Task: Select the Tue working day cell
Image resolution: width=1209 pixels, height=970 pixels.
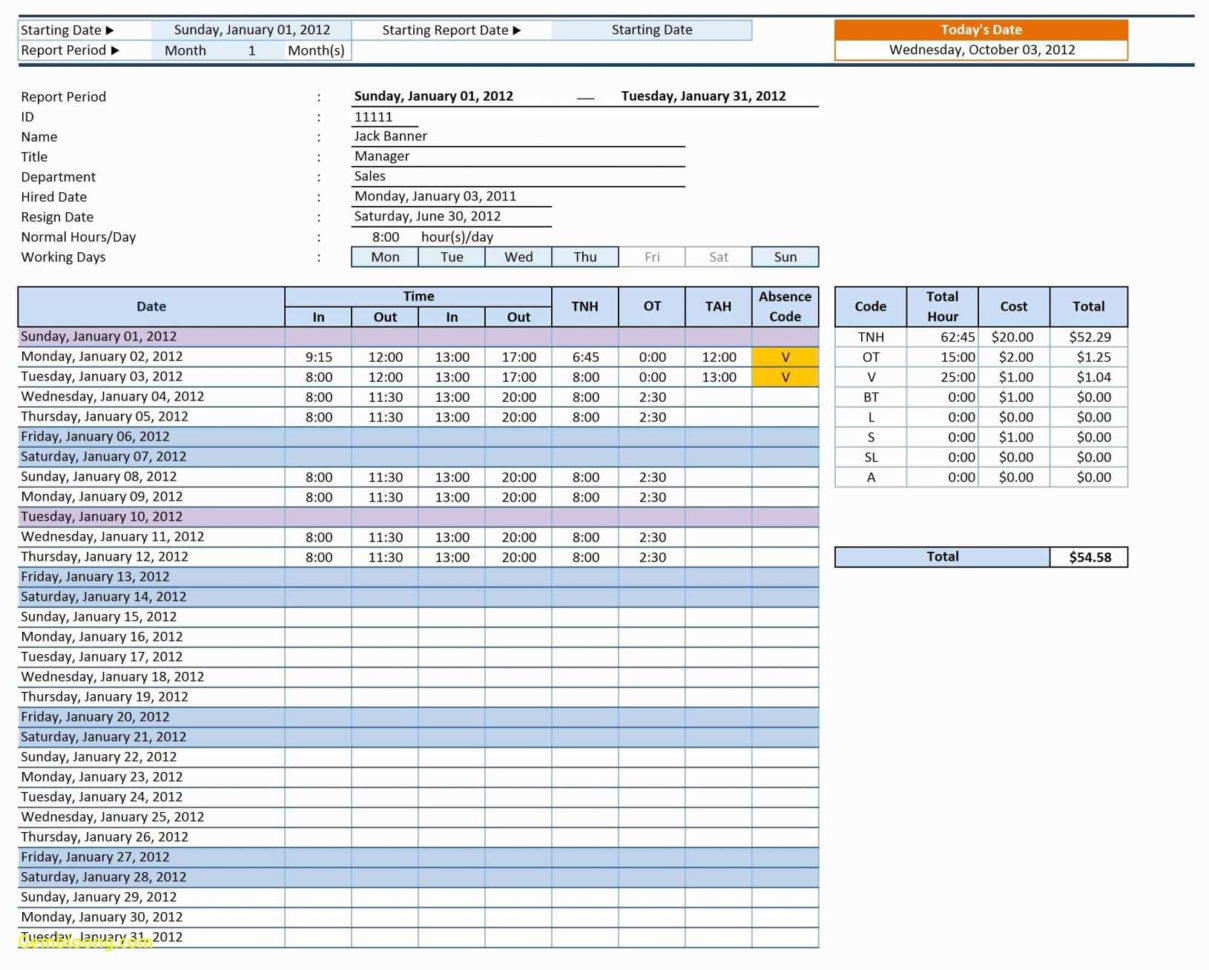Action: point(452,257)
